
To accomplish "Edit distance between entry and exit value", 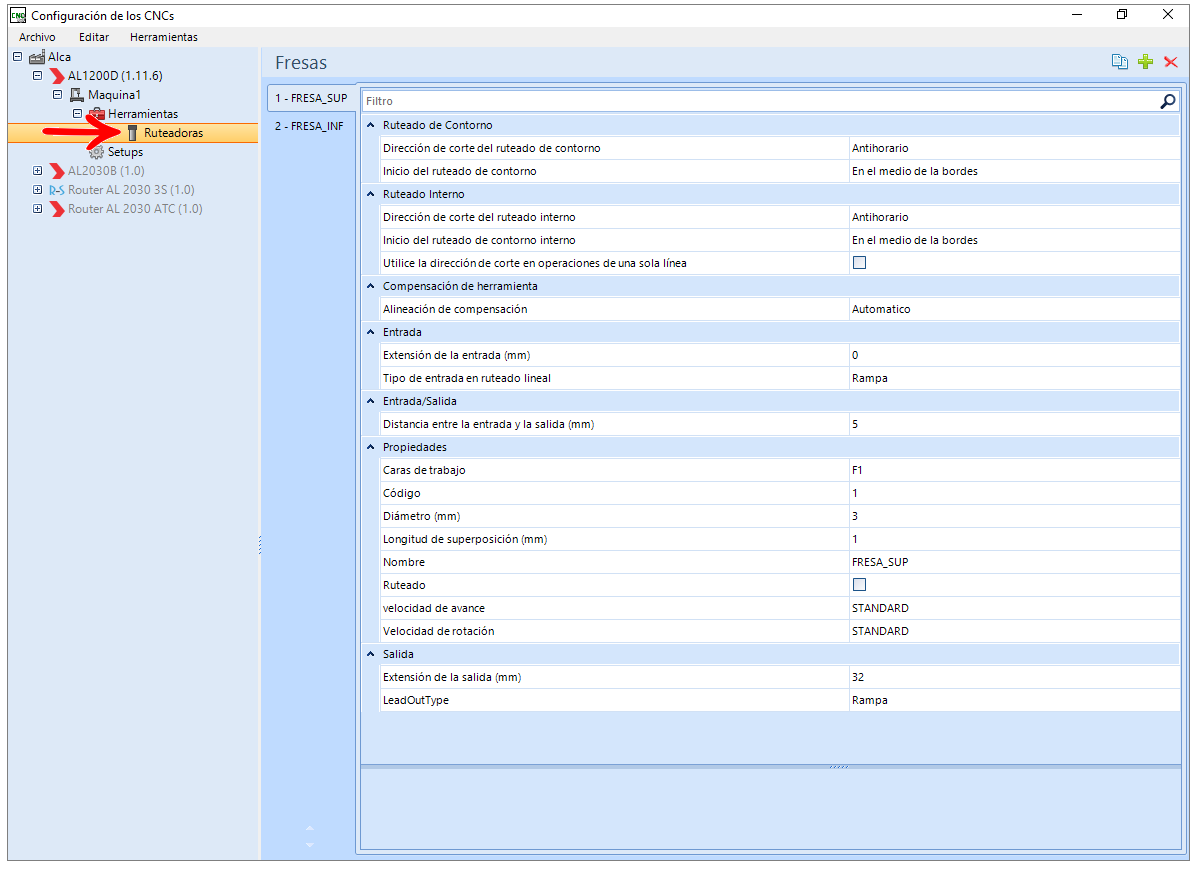I will 1014,423.
